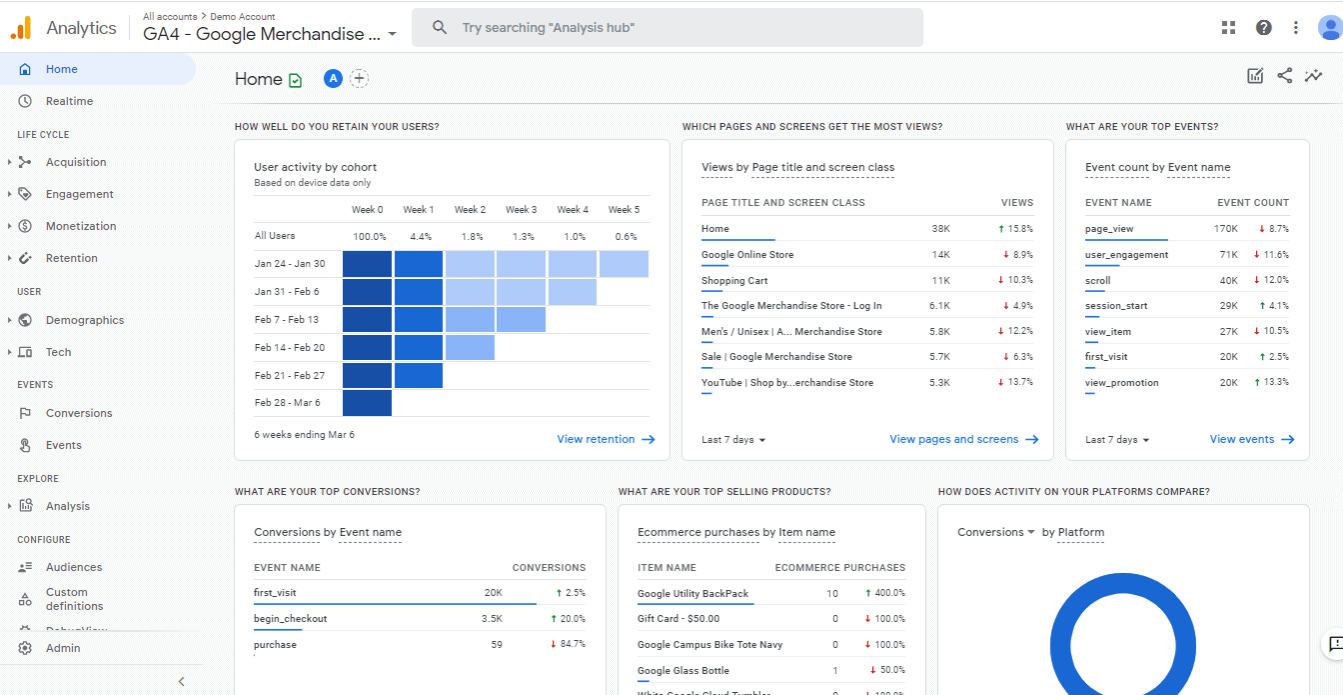Click the Custom definitions shapes icon
This screenshot has width=1343, height=695.
(25, 599)
